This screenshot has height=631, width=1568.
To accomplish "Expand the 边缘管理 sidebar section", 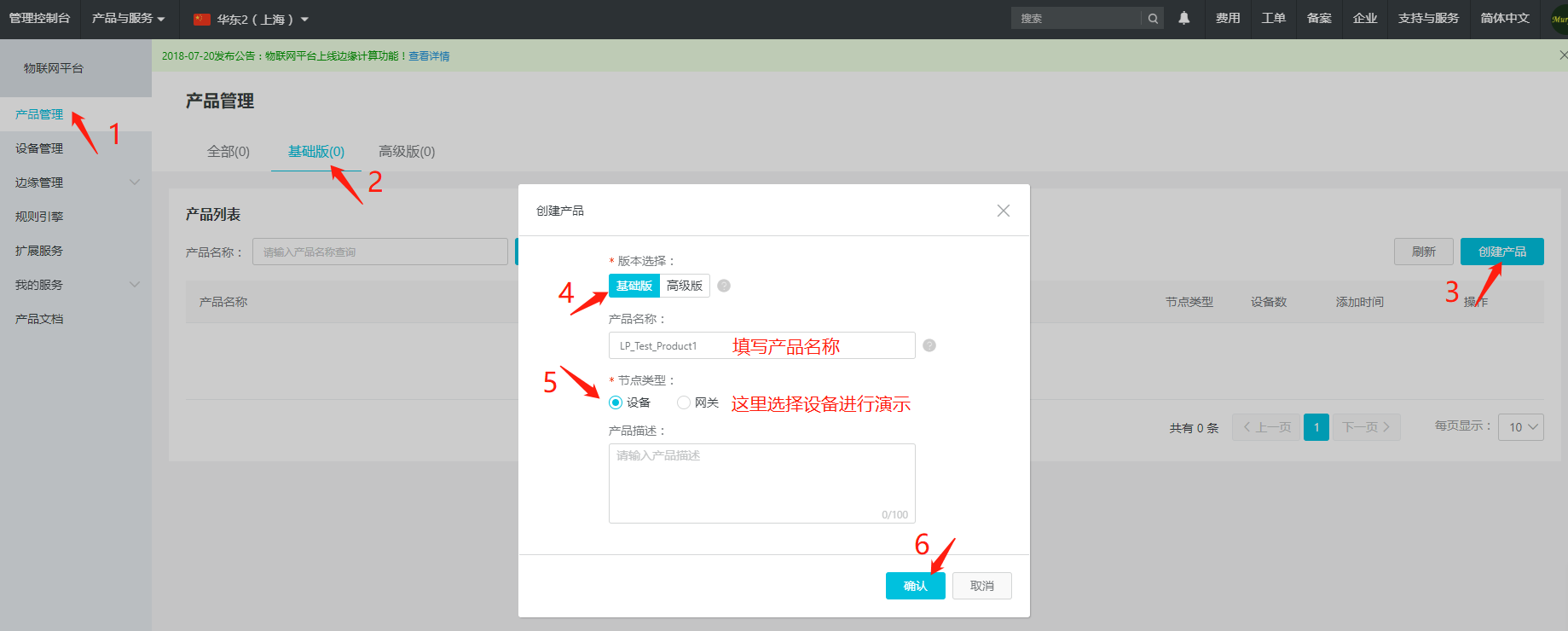I will pyautogui.click(x=134, y=182).
